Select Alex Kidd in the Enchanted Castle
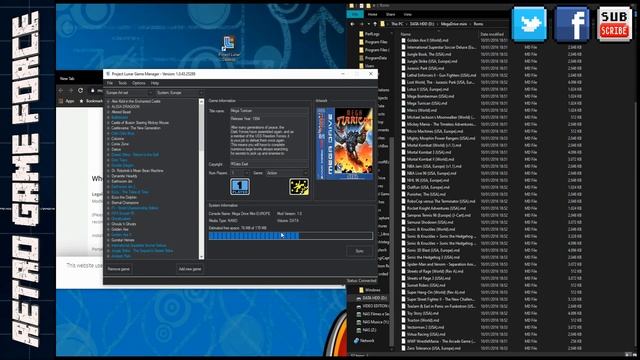The height and width of the screenshot is (360, 640). pos(136,101)
